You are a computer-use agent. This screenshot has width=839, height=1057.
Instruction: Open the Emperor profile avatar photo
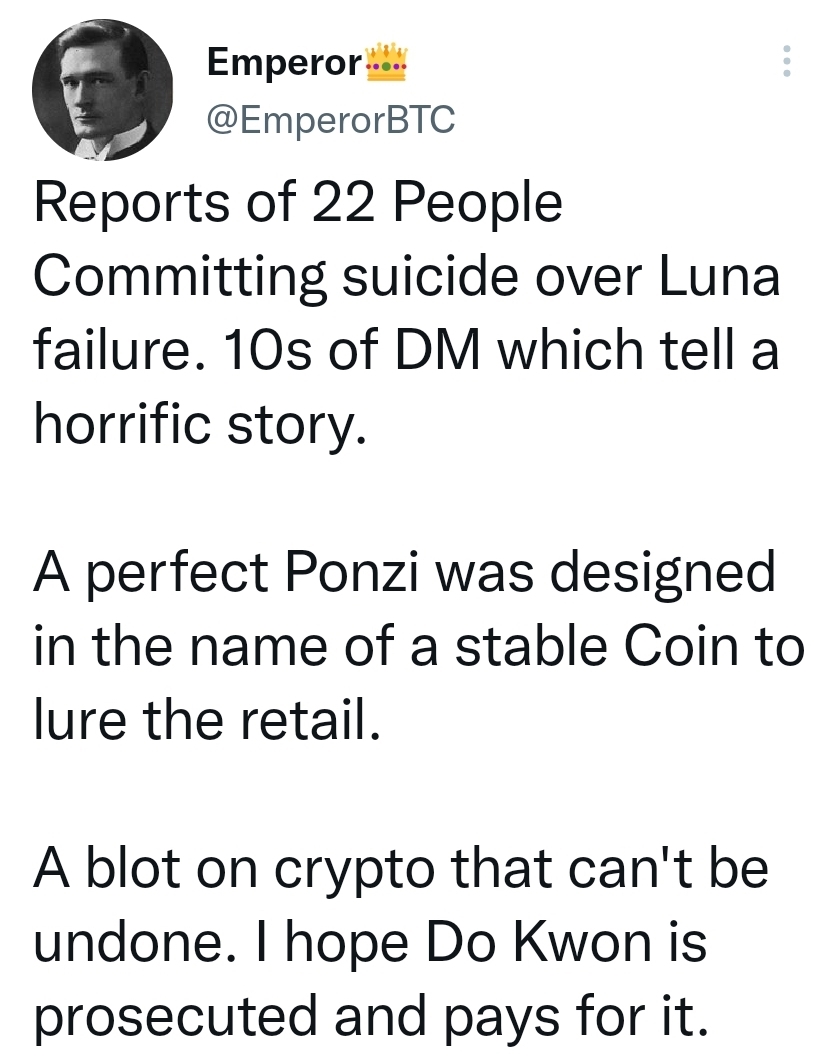(103, 90)
